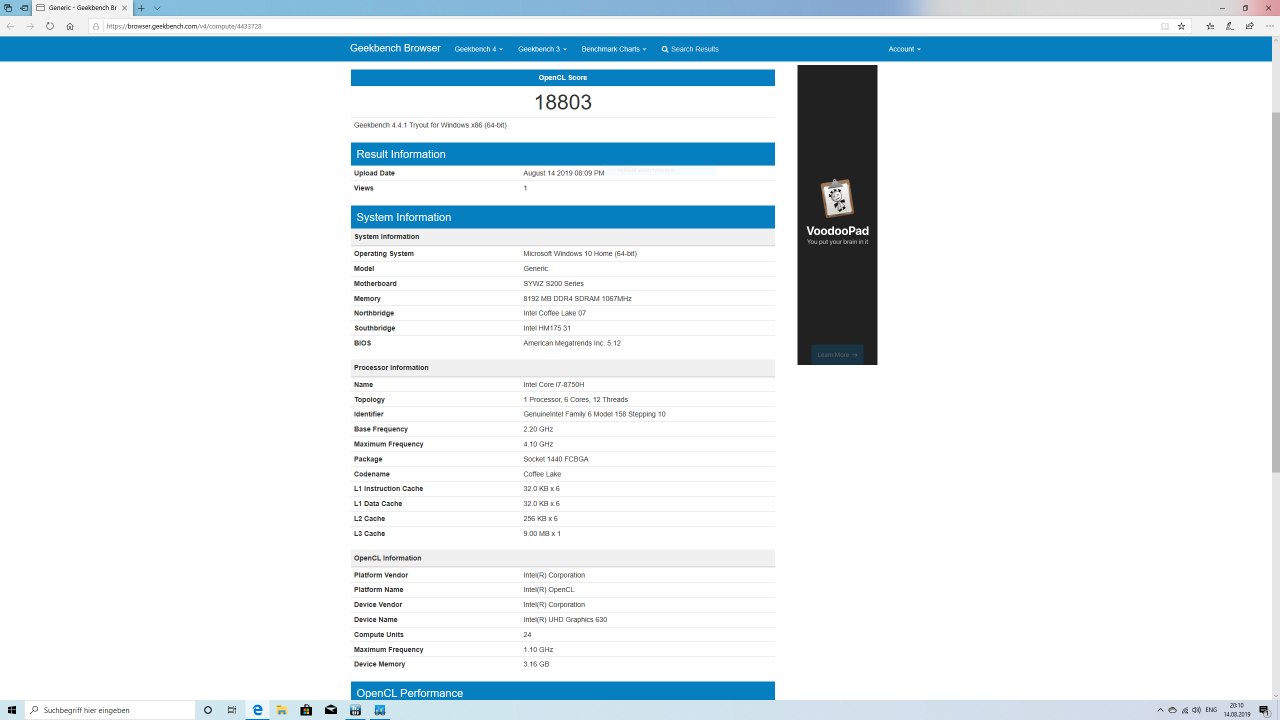Select L3 Cache 9.00 MB x 1
The height and width of the screenshot is (720, 1280).
[542, 534]
